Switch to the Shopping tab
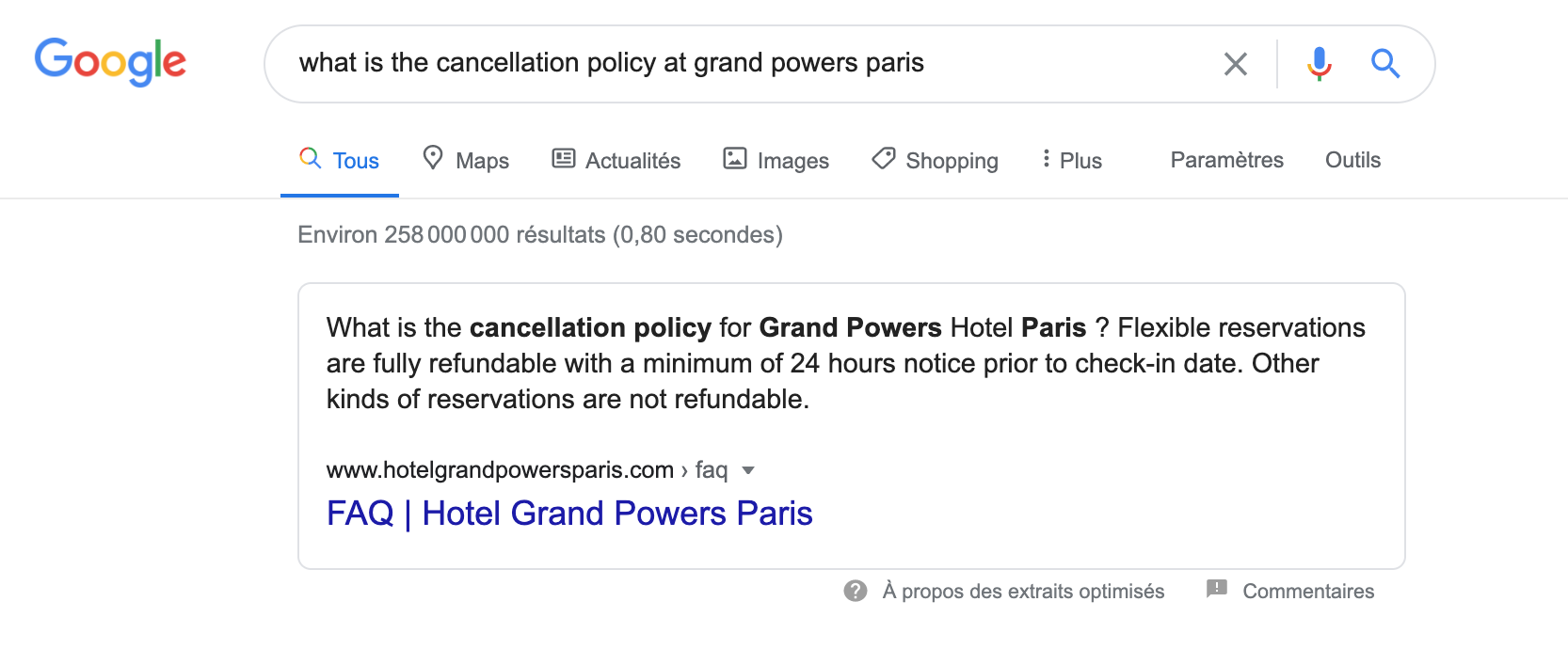The image size is (1568, 649). pos(952,161)
